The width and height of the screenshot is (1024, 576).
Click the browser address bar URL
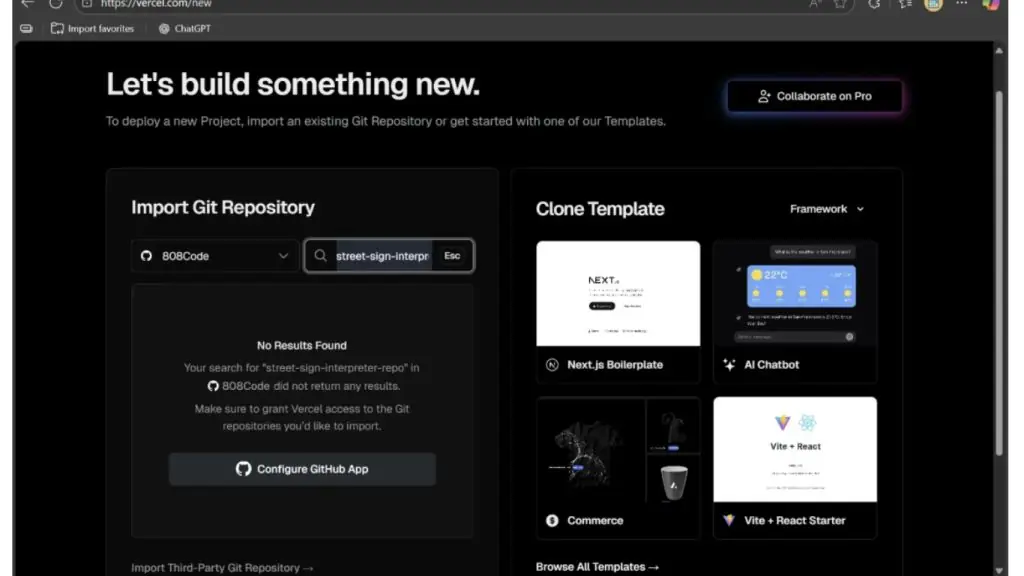(x=156, y=4)
